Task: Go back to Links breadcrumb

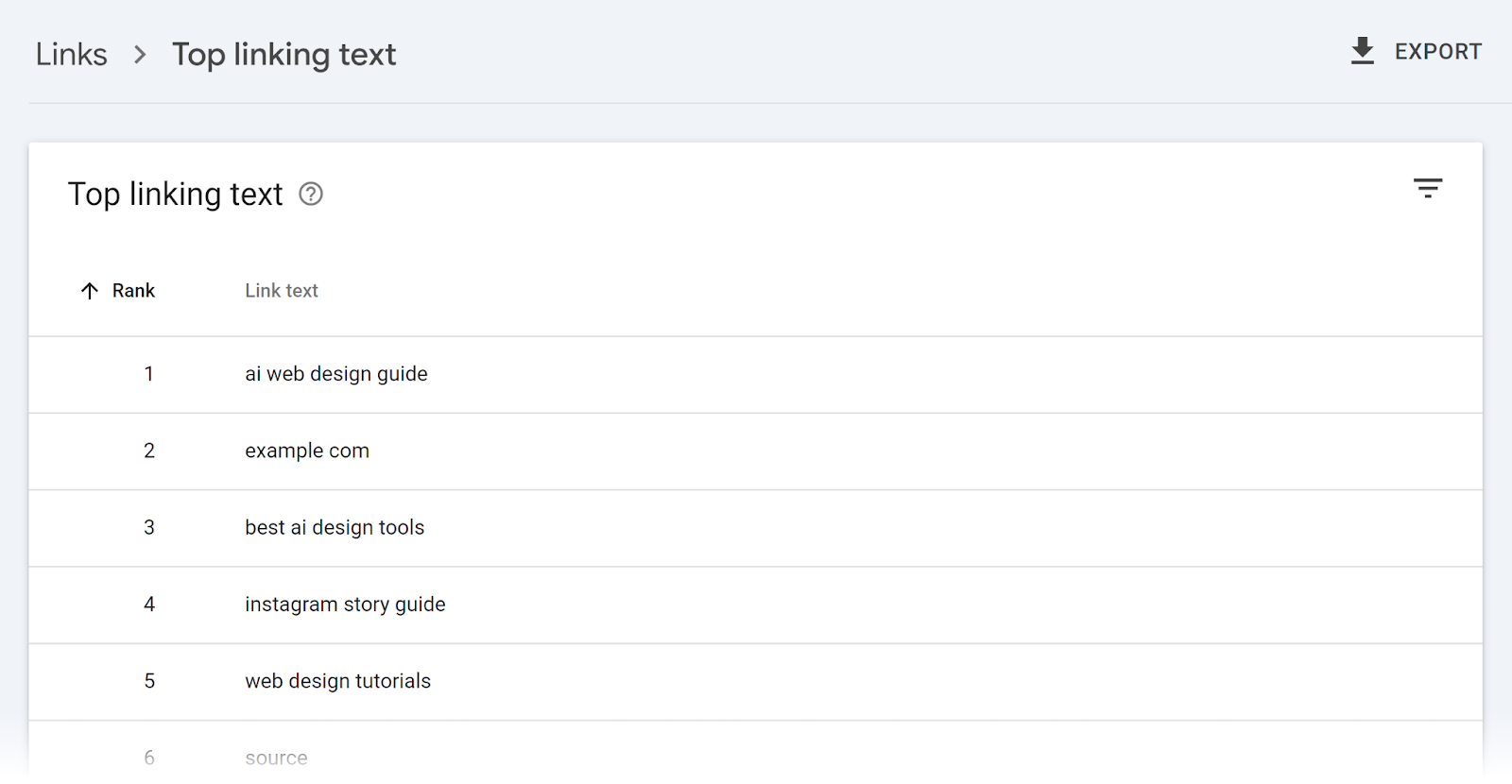Action: 72,55
